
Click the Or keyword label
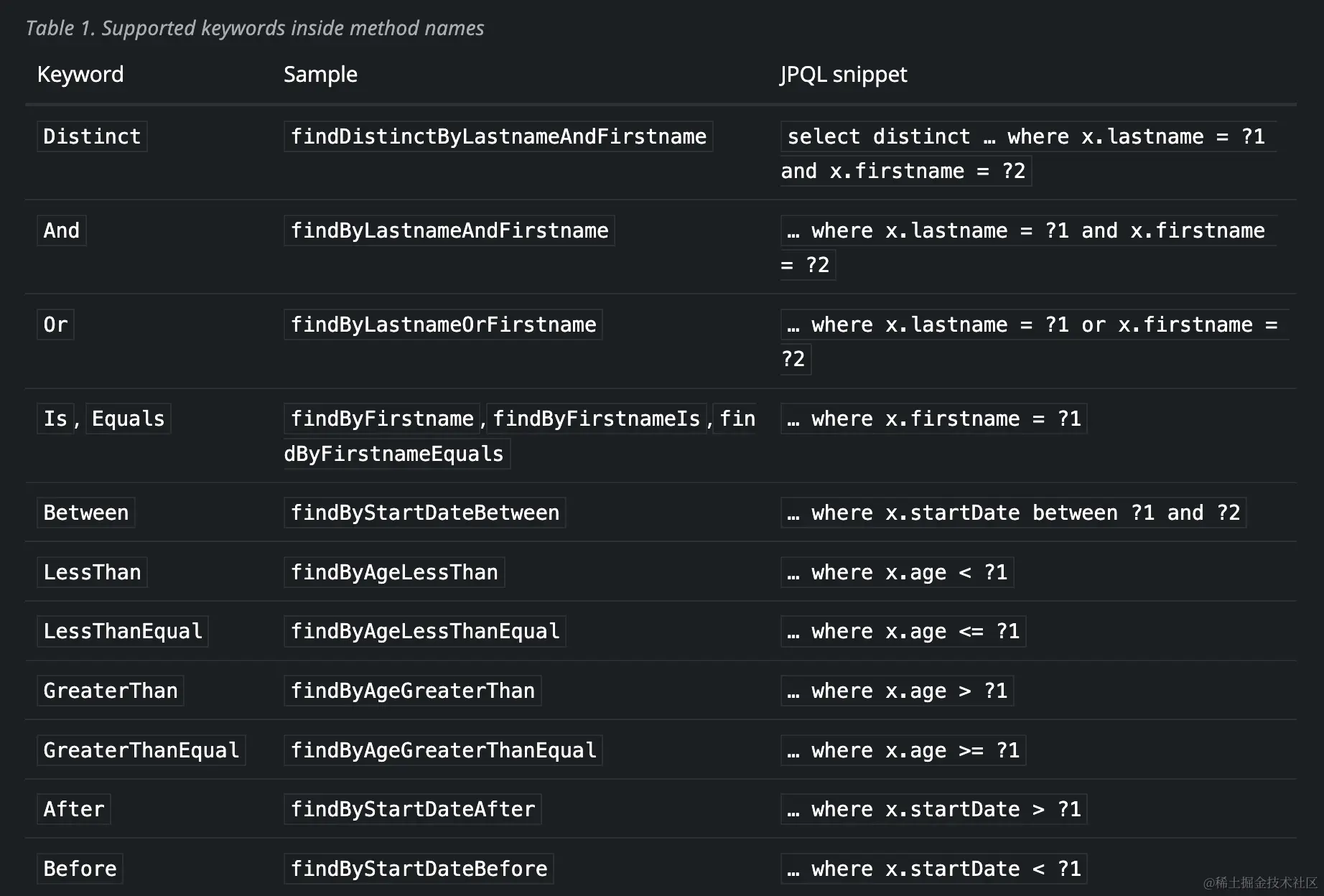(x=55, y=325)
